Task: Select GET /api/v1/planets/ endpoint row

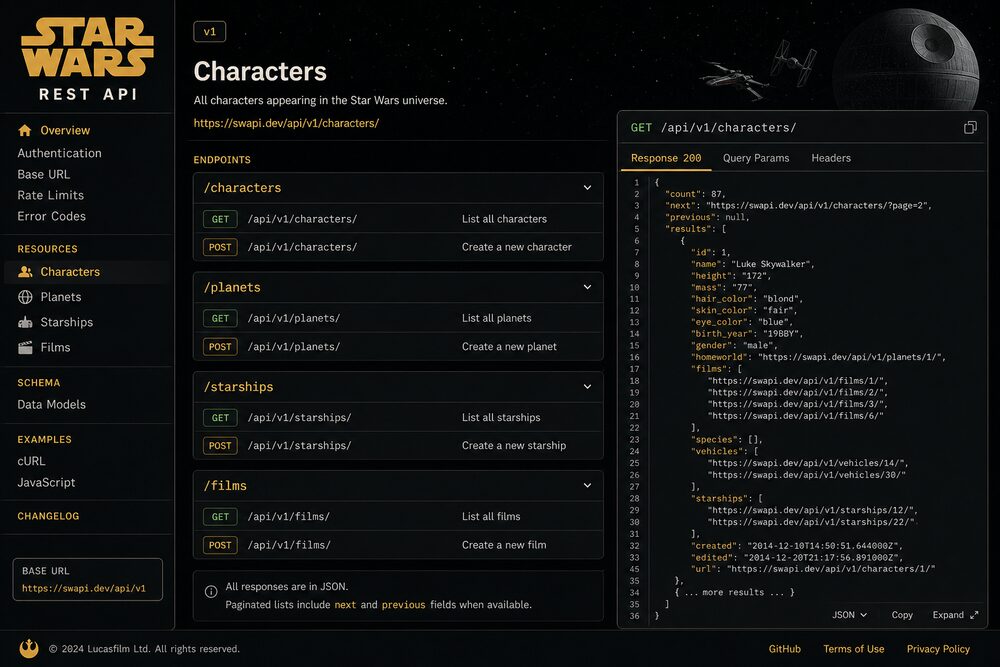Action: 398,318
